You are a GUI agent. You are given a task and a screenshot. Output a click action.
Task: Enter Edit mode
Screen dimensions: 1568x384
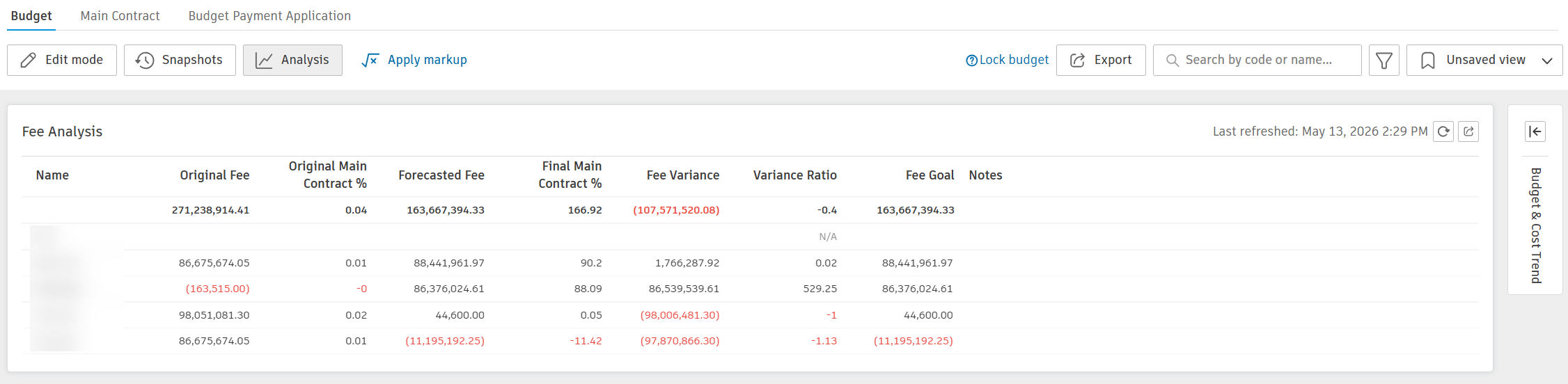coord(62,60)
